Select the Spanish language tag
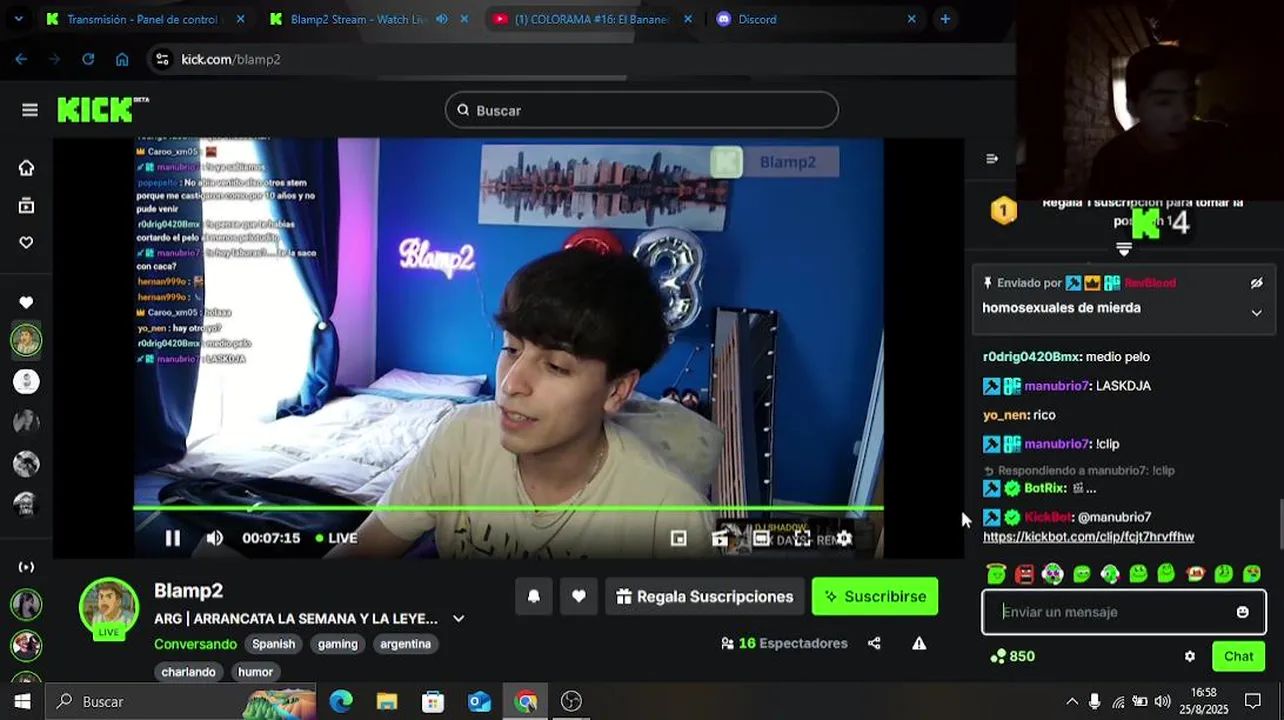 [x=273, y=644]
